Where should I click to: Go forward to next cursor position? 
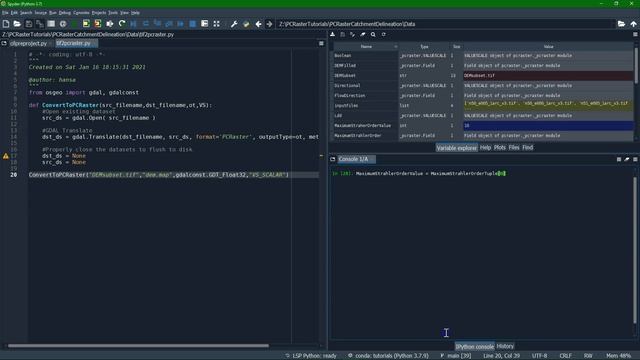tap(269, 24)
